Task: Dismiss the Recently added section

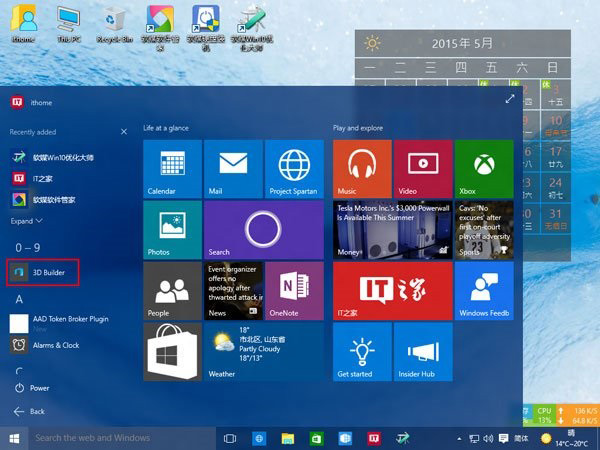Action: pos(124,131)
